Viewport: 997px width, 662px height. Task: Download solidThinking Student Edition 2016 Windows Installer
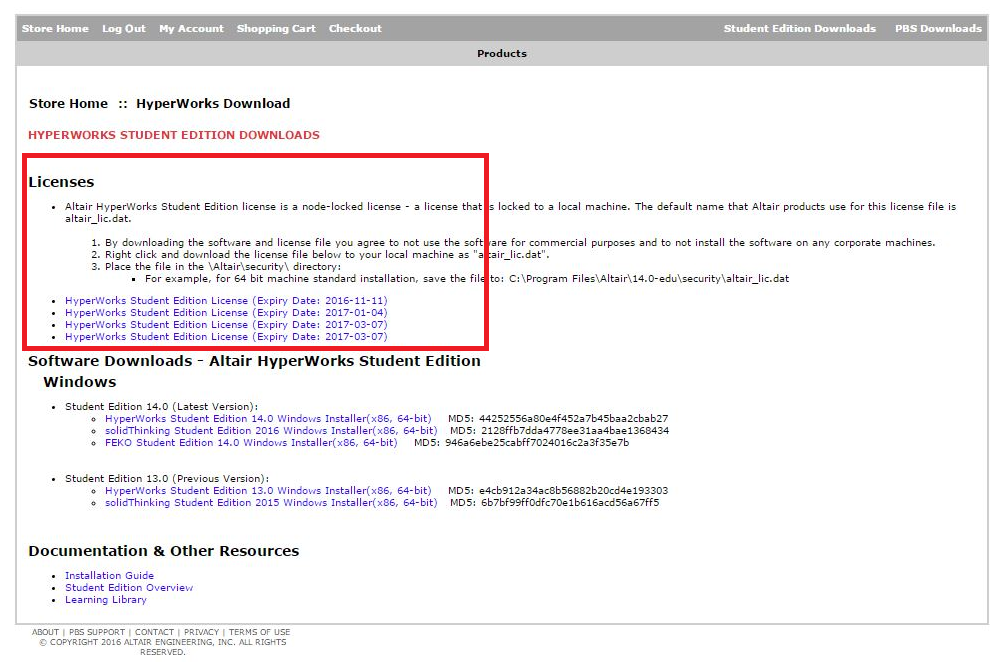(271, 431)
